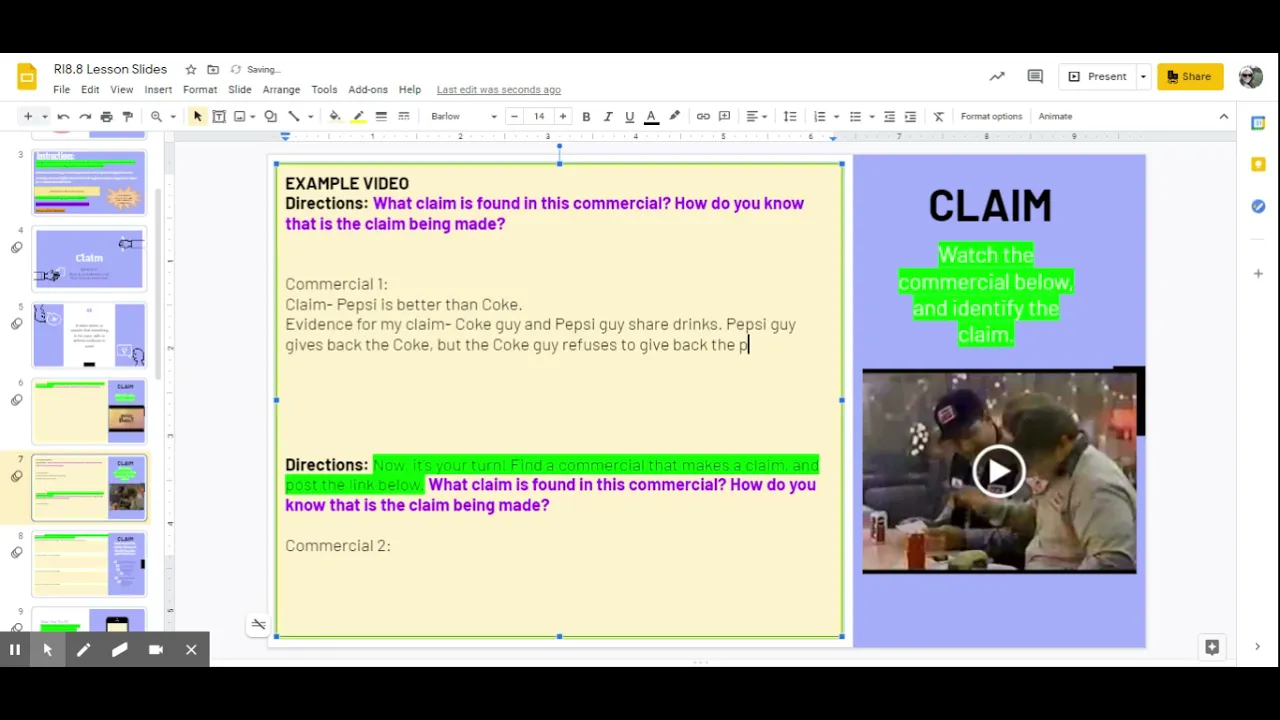The image size is (1280, 720).
Task: Expand bulleted list options arrow
Action: pyautogui.click(x=871, y=117)
